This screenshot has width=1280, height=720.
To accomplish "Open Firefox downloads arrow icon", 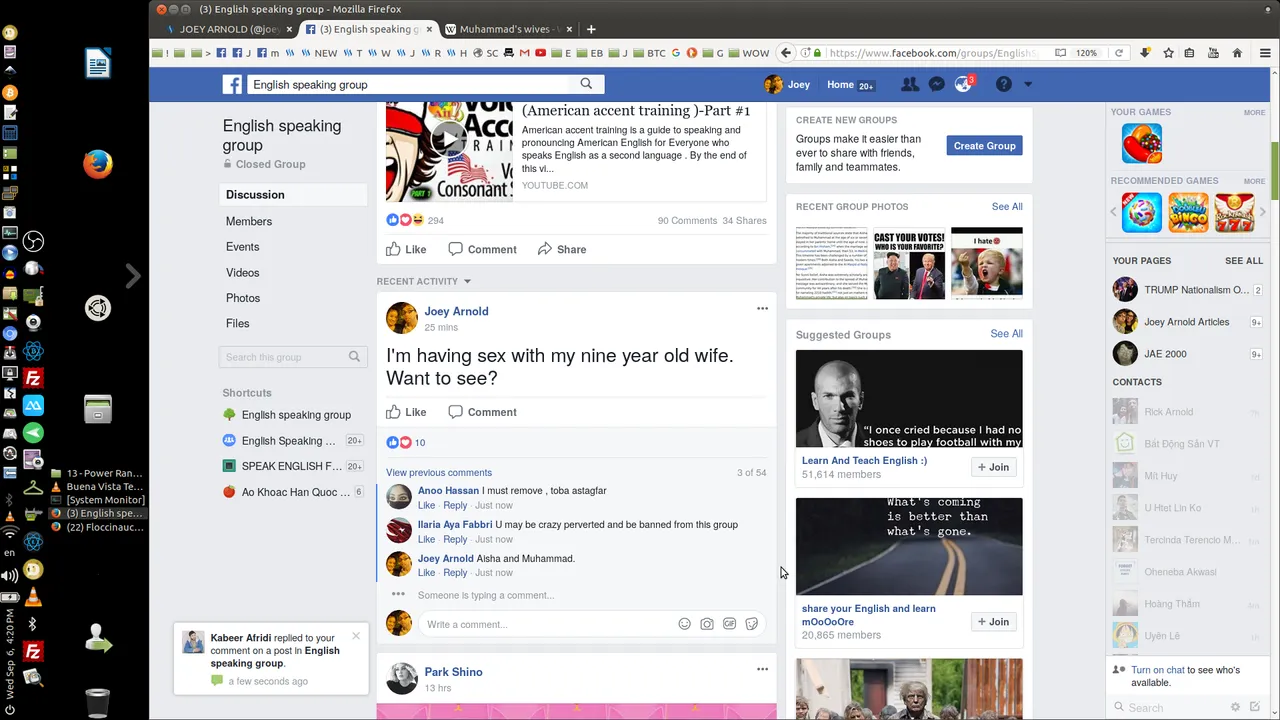I will [x=1145, y=53].
